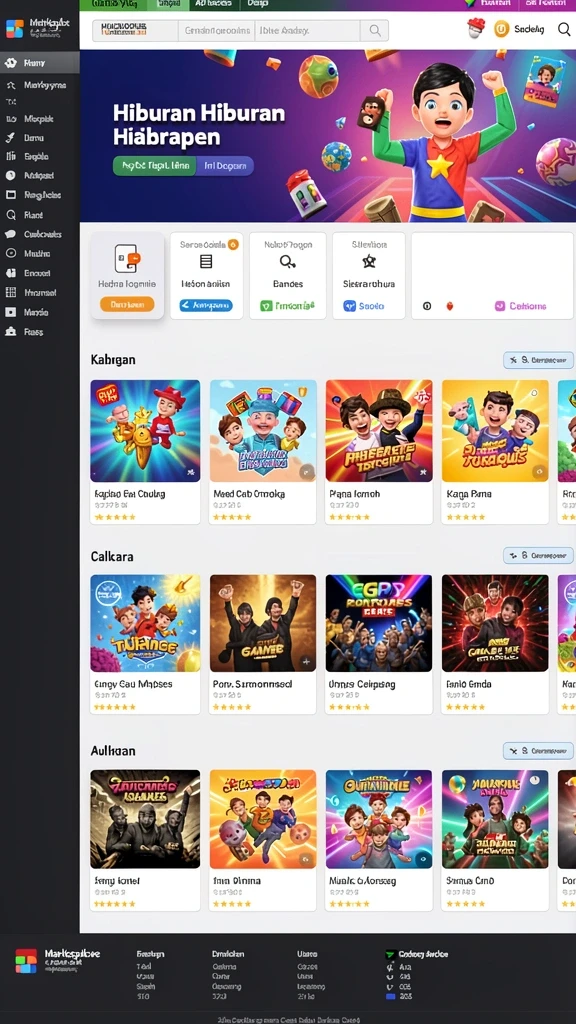Open the red mushroom avatar icon in header
576x1024 pixels.
[x=477, y=28]
